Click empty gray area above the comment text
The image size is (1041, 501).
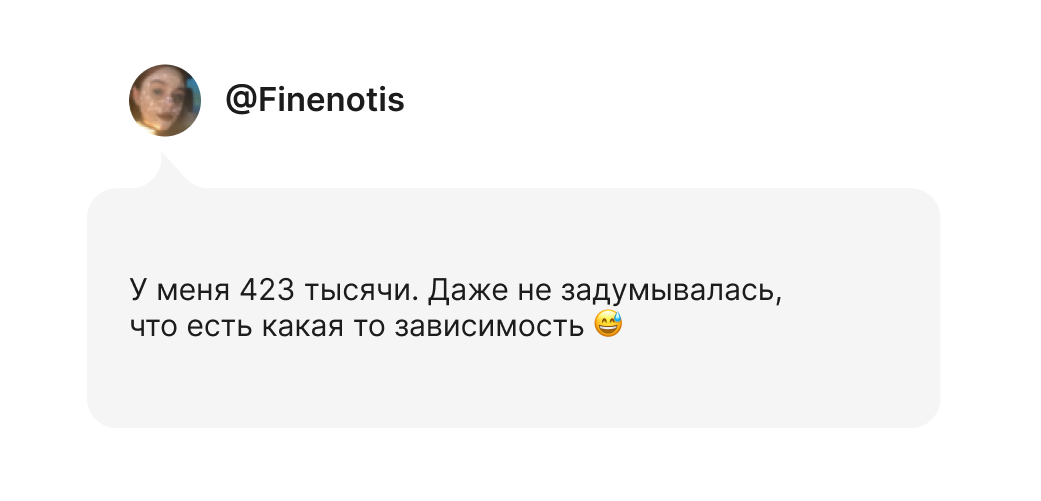(x=500, y=230)
